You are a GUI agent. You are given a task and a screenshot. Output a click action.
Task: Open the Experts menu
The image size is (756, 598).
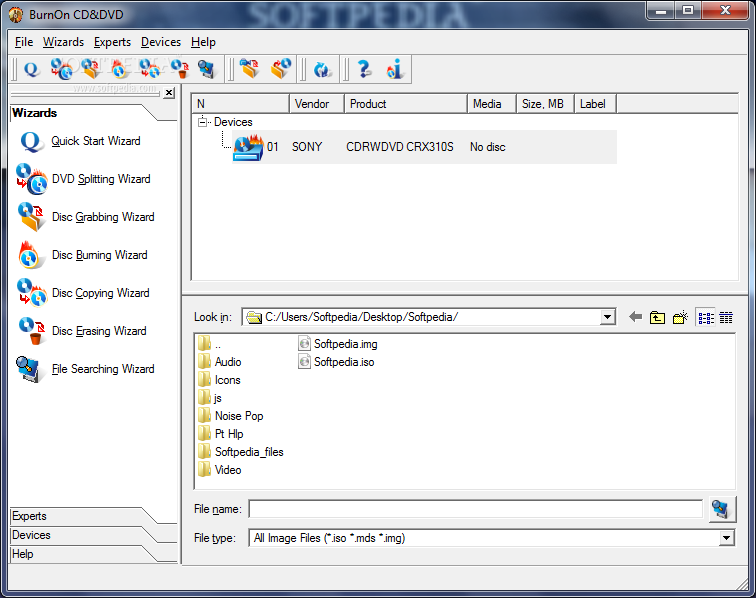click(x=112, y=42)
